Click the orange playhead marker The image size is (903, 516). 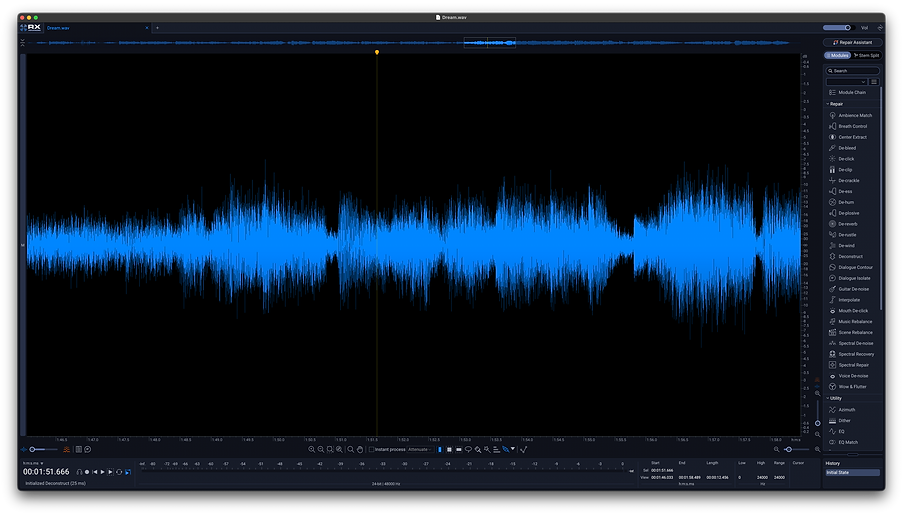[377, 52]
